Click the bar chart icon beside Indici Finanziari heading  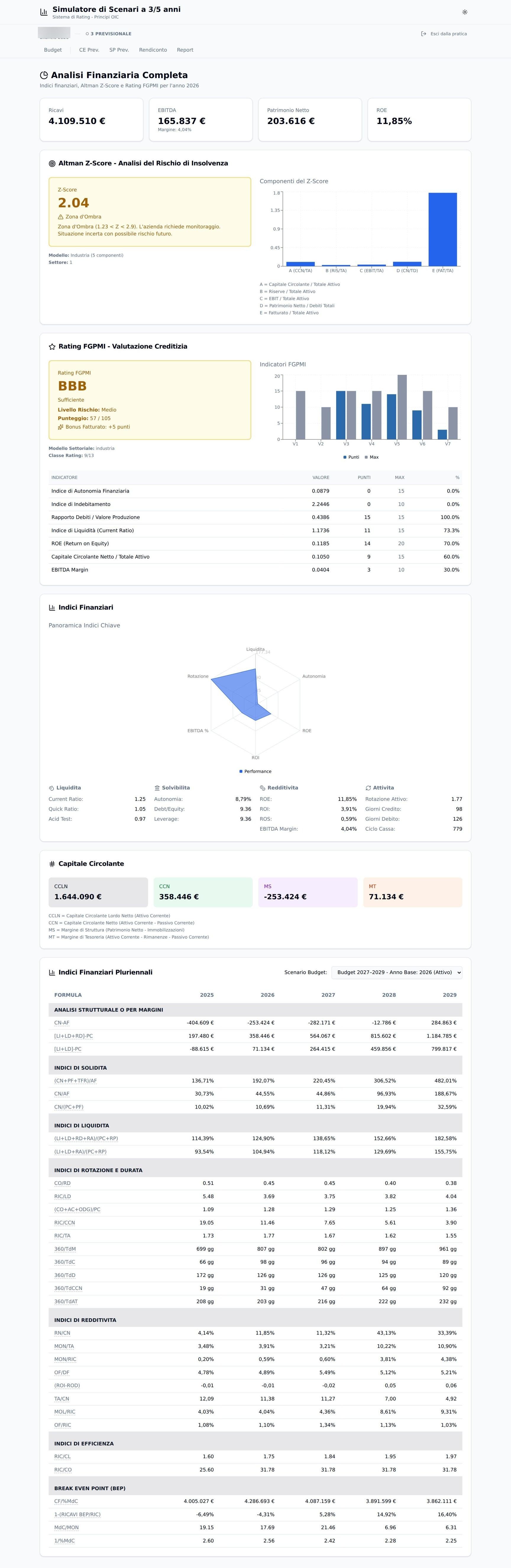52,607
